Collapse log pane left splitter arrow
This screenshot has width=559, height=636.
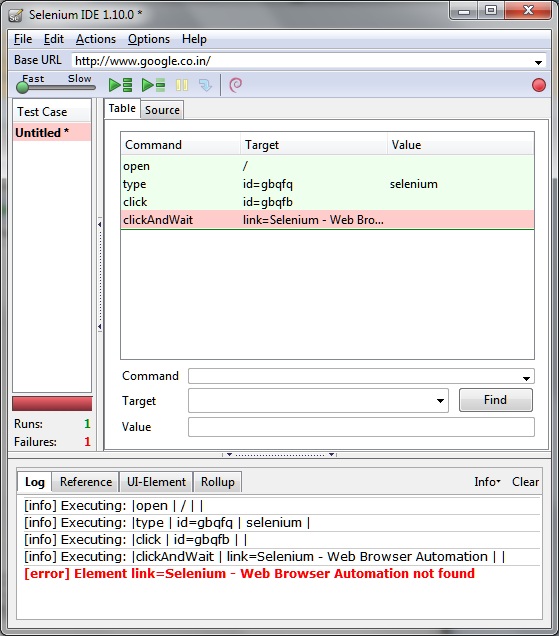[229, 455]
